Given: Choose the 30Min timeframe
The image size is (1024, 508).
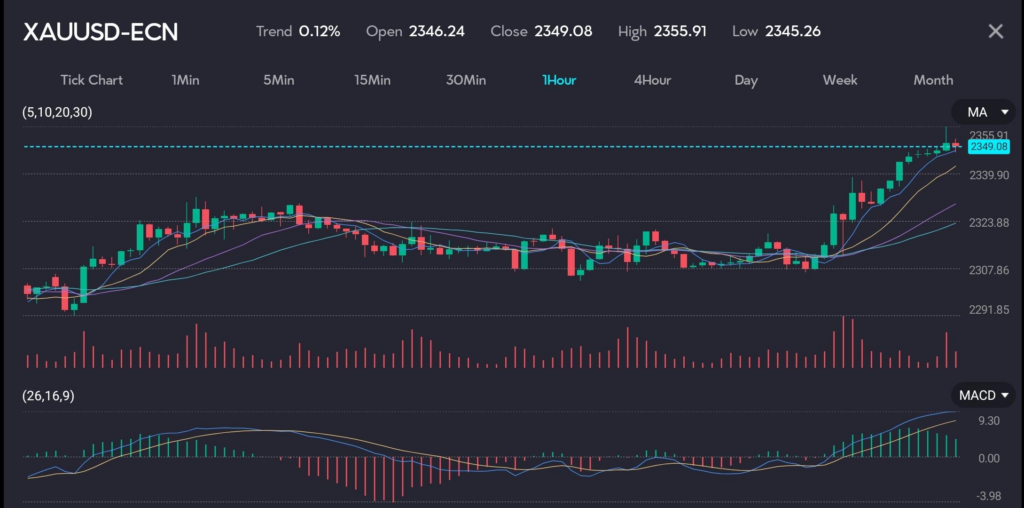Looking at the screenshot, I should [x=466, y=80].
